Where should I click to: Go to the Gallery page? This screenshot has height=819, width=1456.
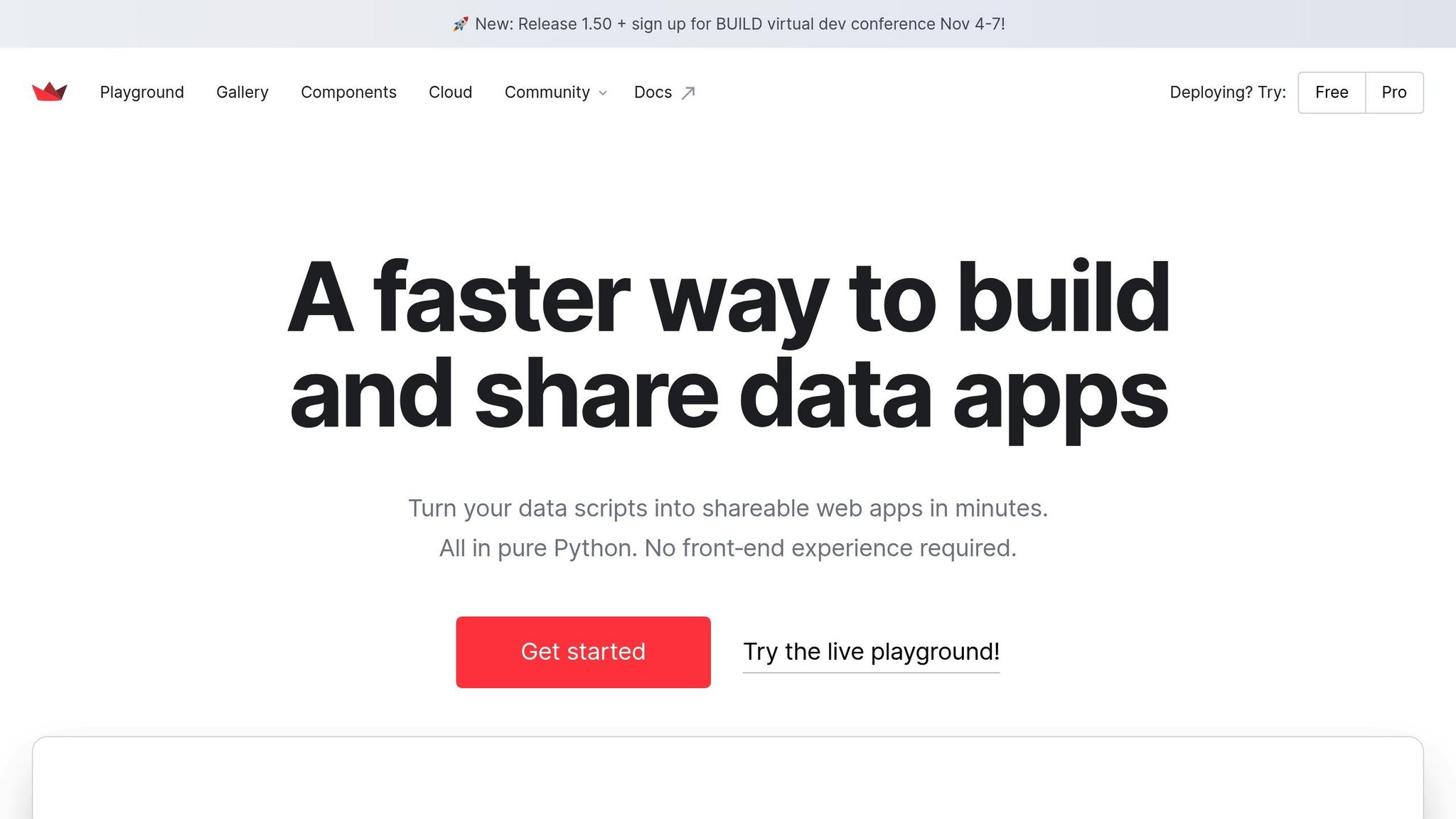242,92
